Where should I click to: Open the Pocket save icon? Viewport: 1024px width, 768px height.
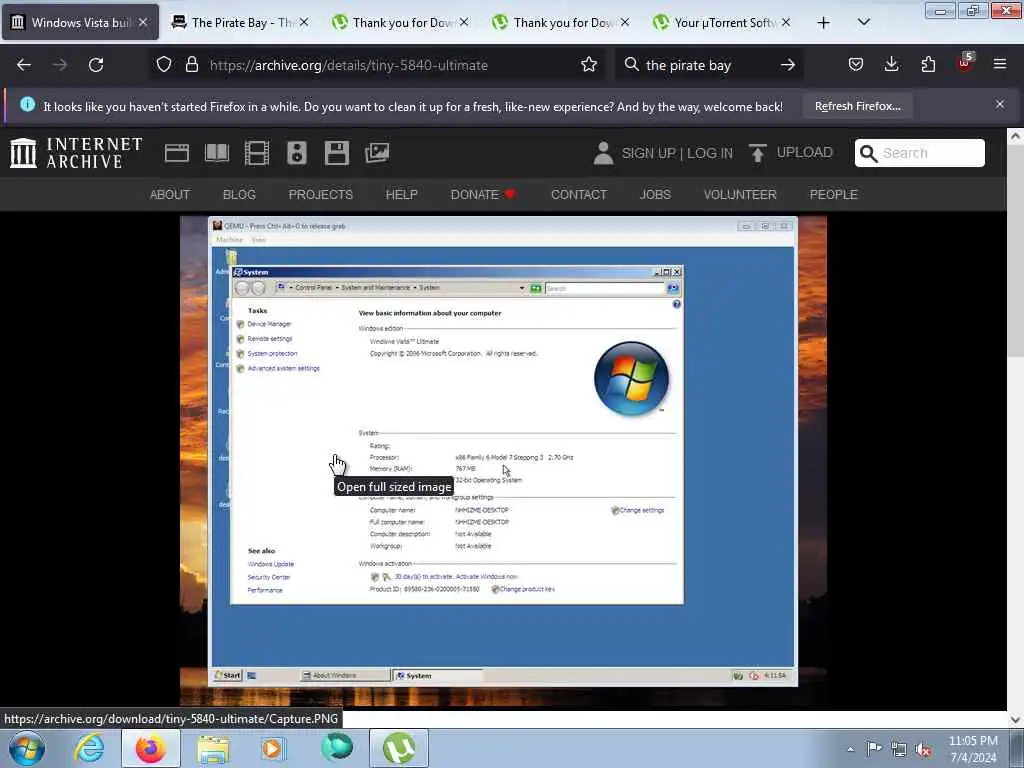click(856, 65)
